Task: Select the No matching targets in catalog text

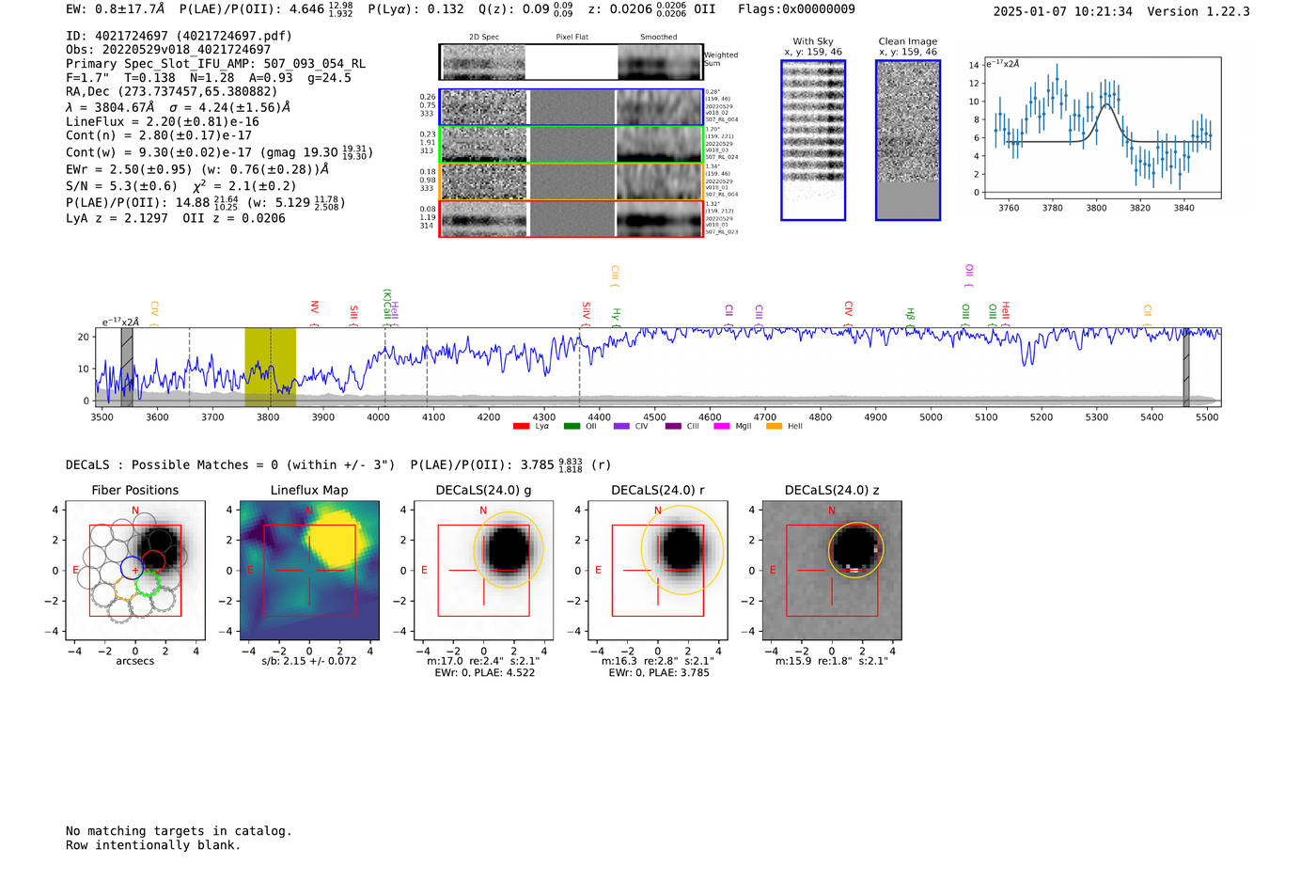Action: (179, 831)
